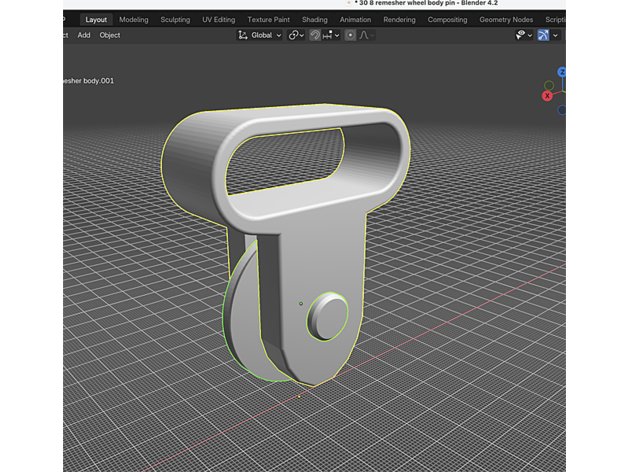Open the UV Editing workspace
This screenshot has width=628, height=472.
tap(218, 19)
